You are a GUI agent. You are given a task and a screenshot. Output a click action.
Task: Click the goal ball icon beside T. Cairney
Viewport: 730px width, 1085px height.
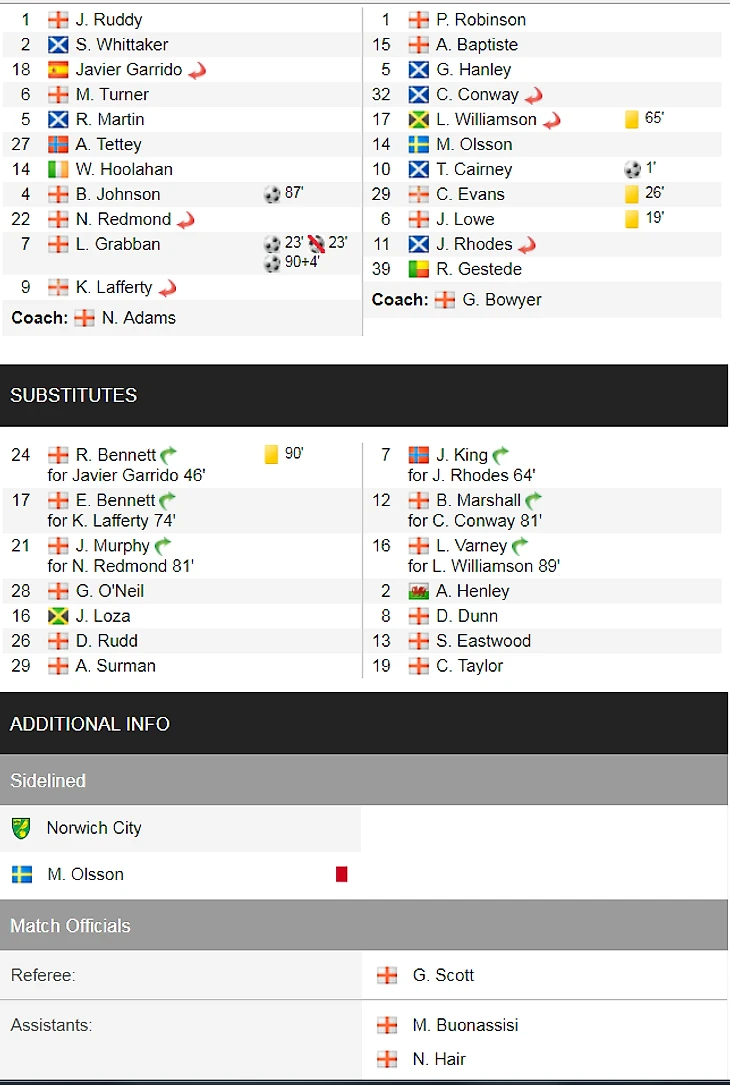(632, 169)
